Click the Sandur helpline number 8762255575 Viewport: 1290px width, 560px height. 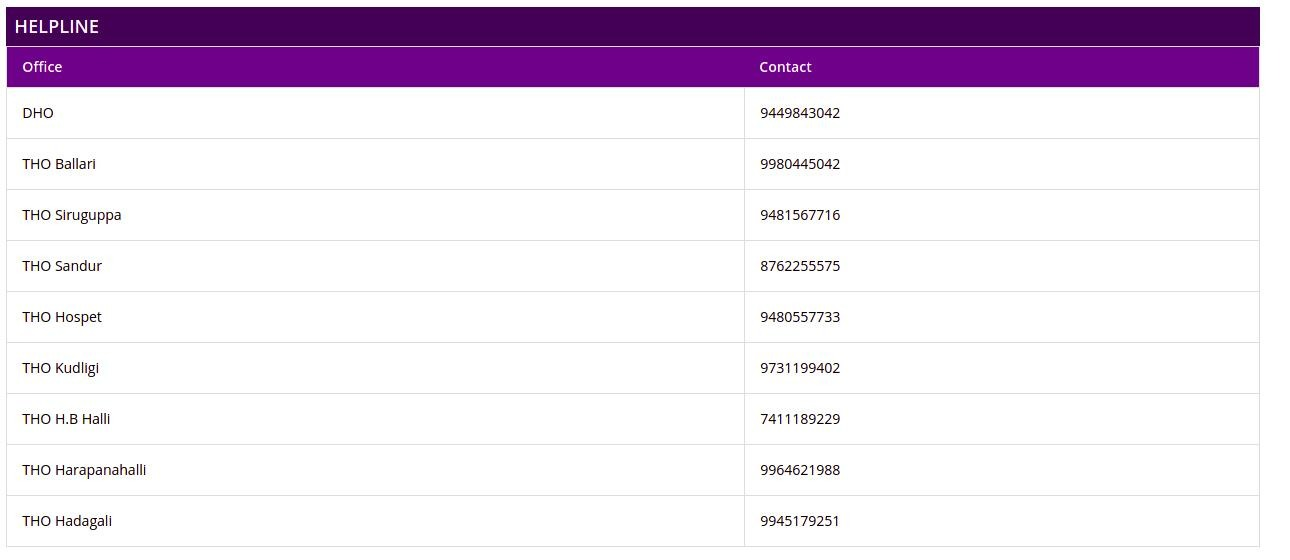pyautogui.click(x=800, y=266)
